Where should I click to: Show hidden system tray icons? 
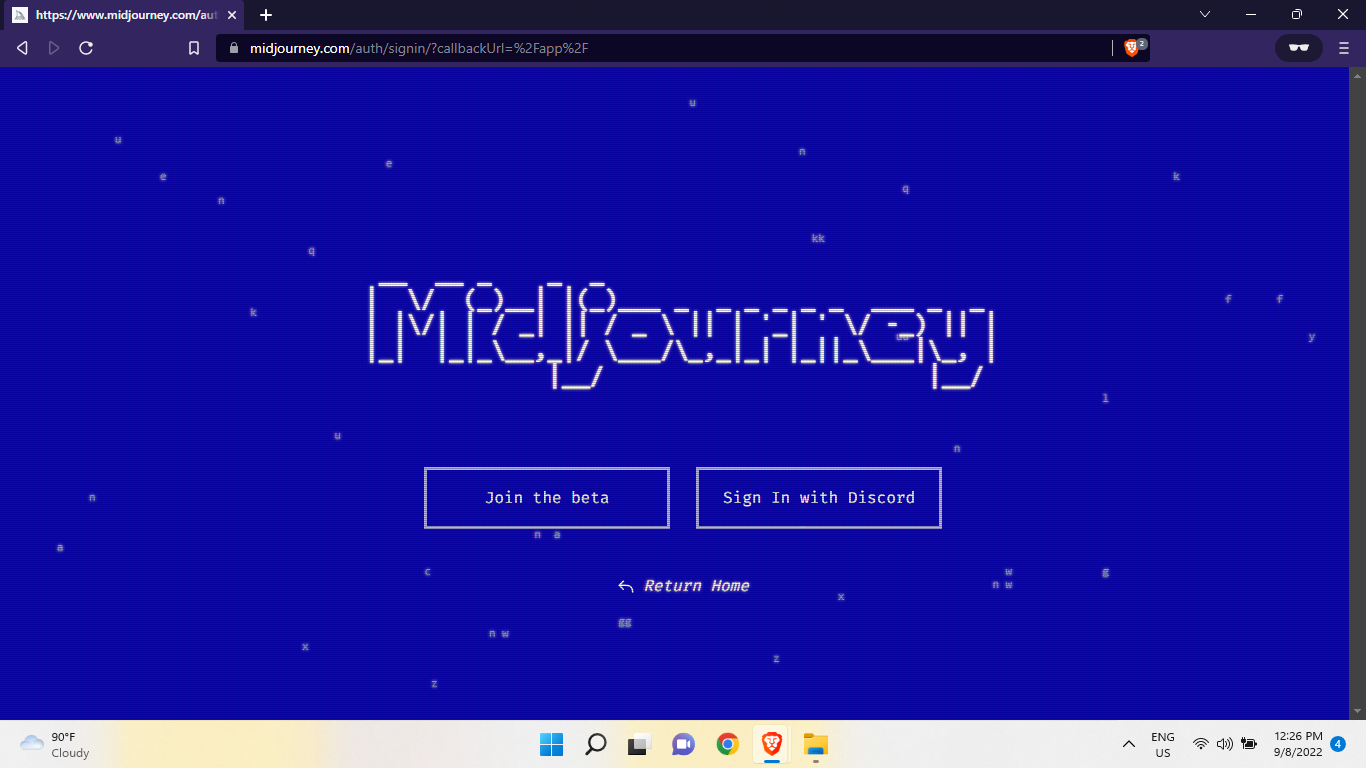1129,744
